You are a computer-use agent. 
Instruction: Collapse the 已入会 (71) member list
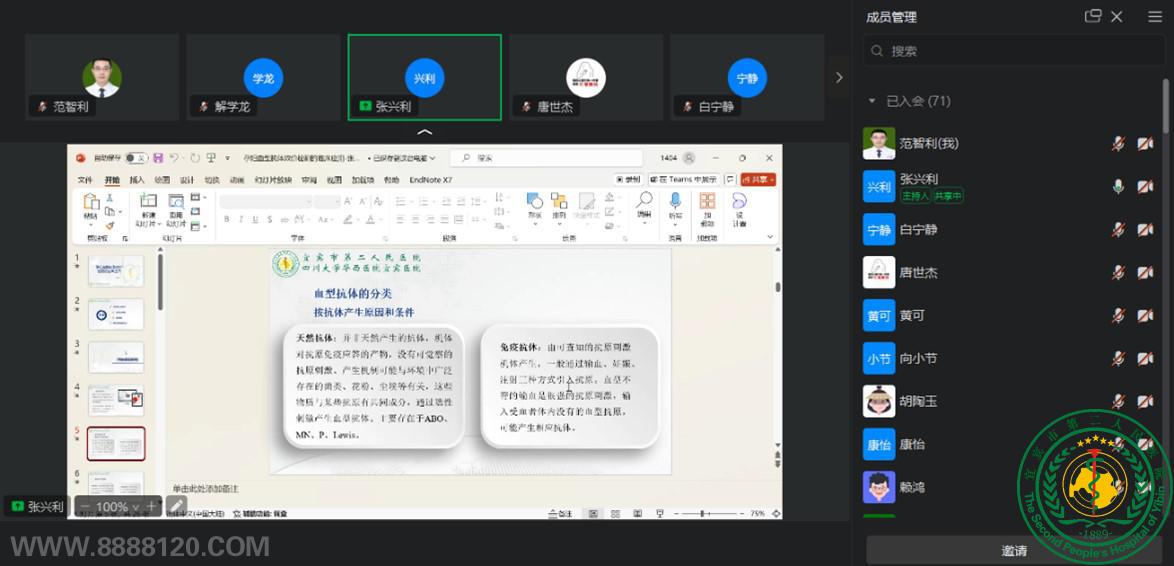[872, 101]
